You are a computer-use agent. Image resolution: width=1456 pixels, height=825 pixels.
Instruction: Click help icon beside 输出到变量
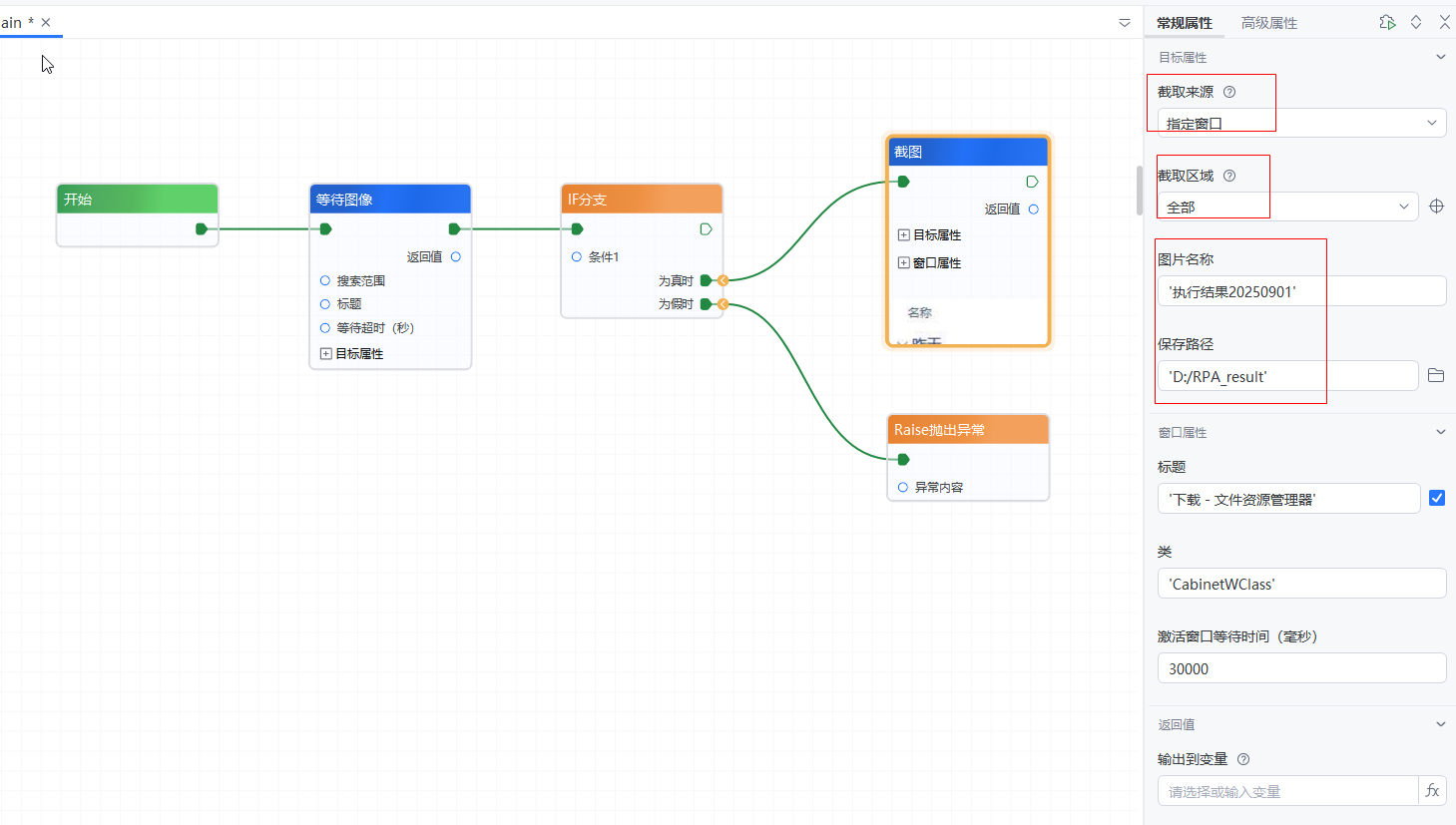1243,759
